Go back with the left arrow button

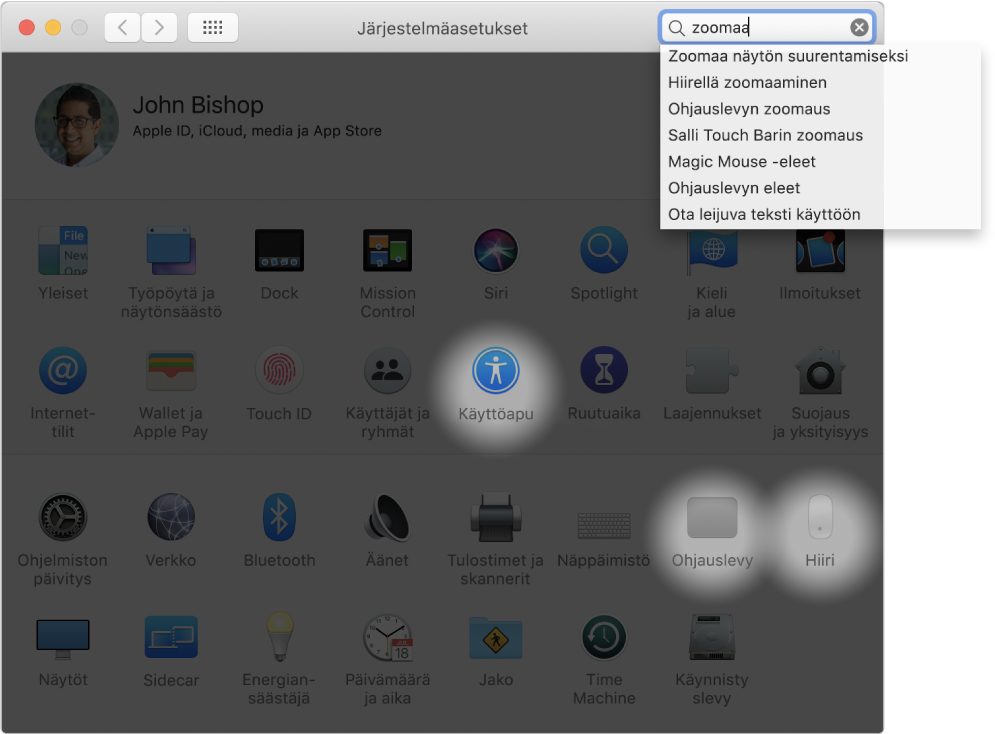pyautogui.click(x=122, y=27)
